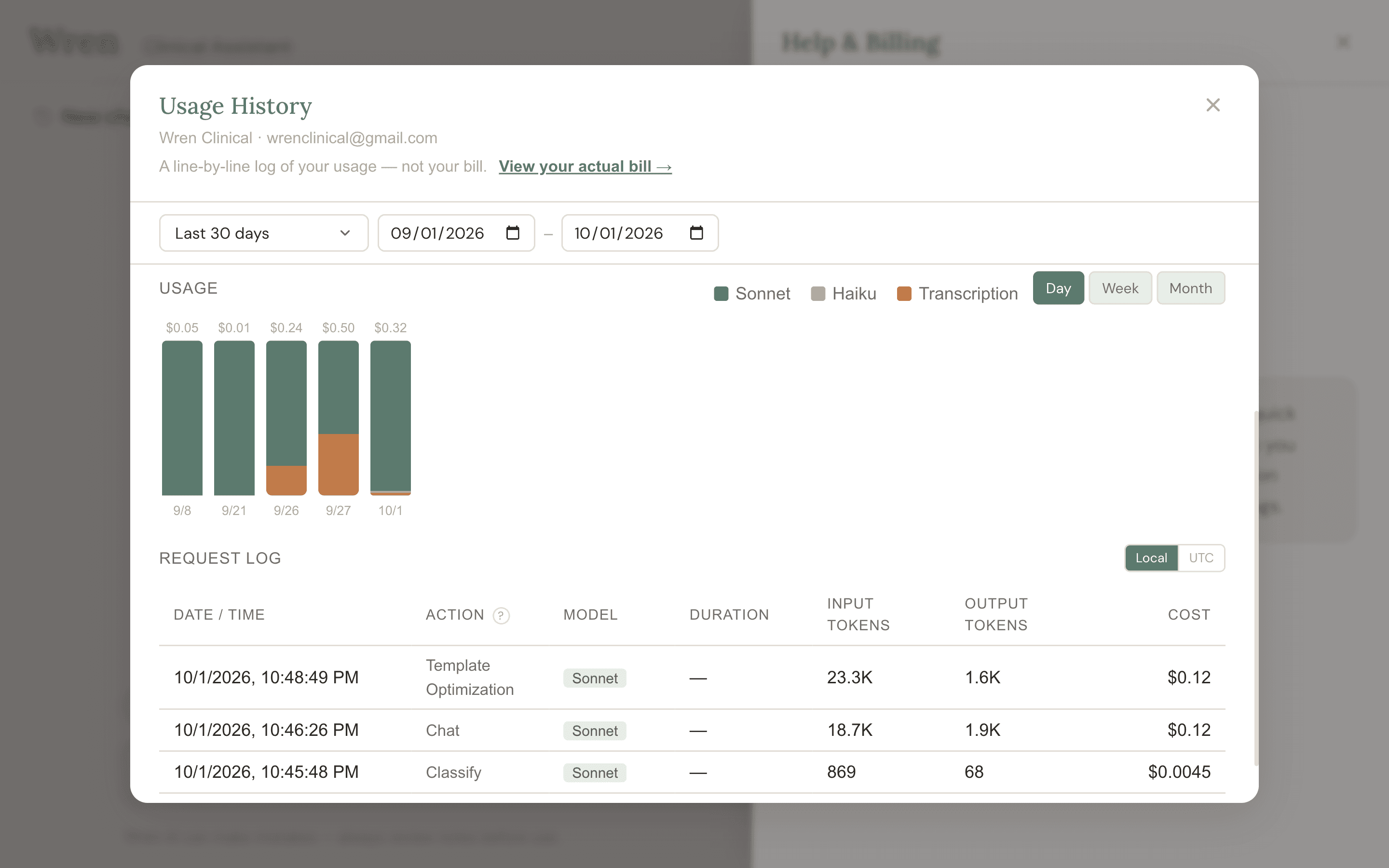1389x868 pixels.
Task: Click the Haiku legend color swatch
Action: (x=818, y=294)
